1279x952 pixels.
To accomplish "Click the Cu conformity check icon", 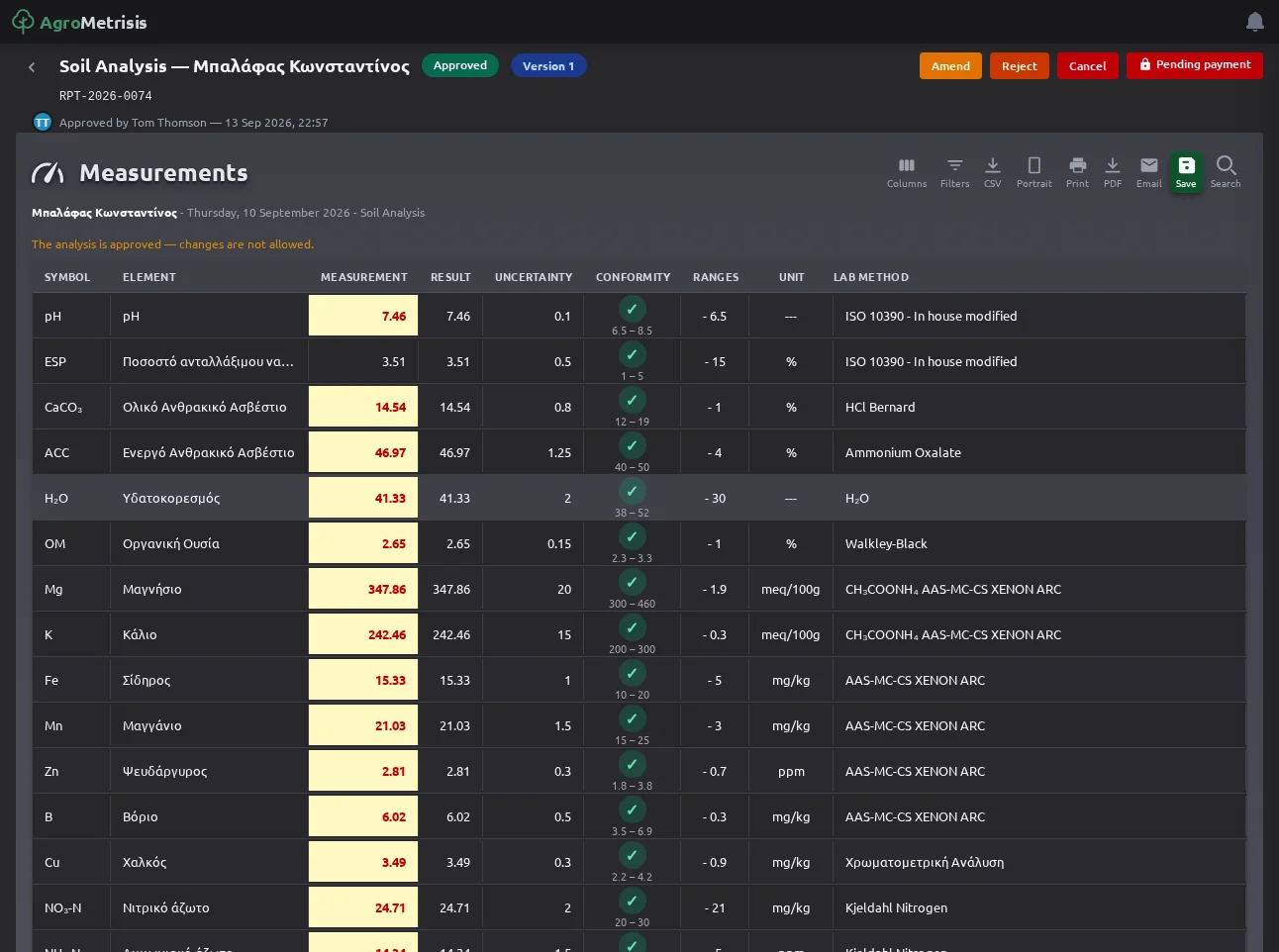I will coord(632,855).
